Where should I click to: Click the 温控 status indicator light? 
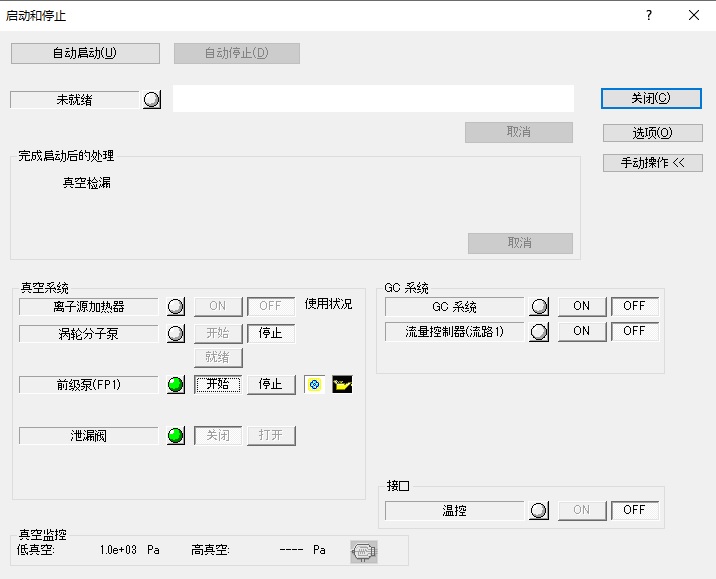pyautogui.click(x=540, y=511)
